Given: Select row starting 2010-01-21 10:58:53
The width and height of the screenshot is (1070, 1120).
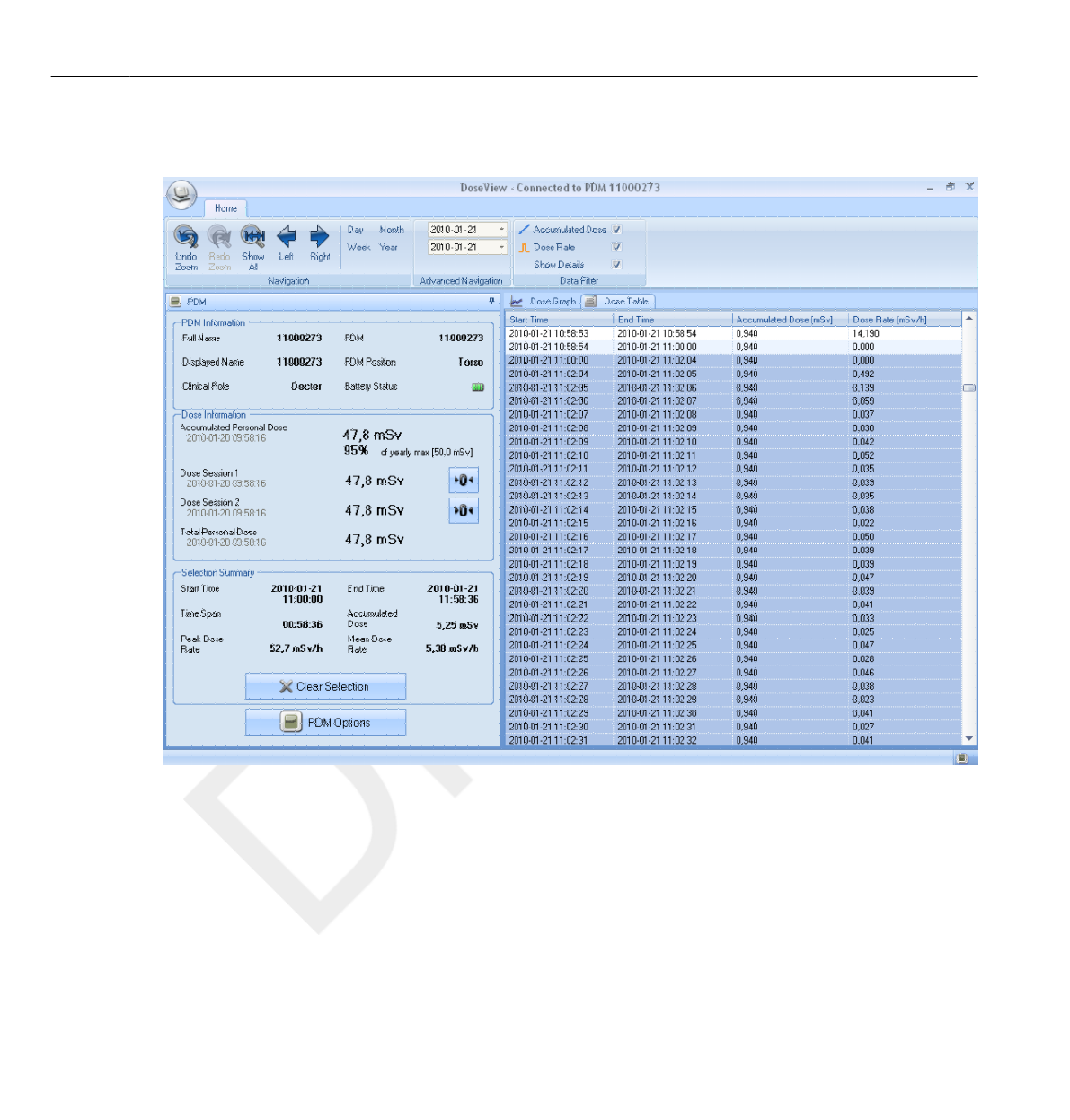Looking at the screenshot, I should [733, 333].
